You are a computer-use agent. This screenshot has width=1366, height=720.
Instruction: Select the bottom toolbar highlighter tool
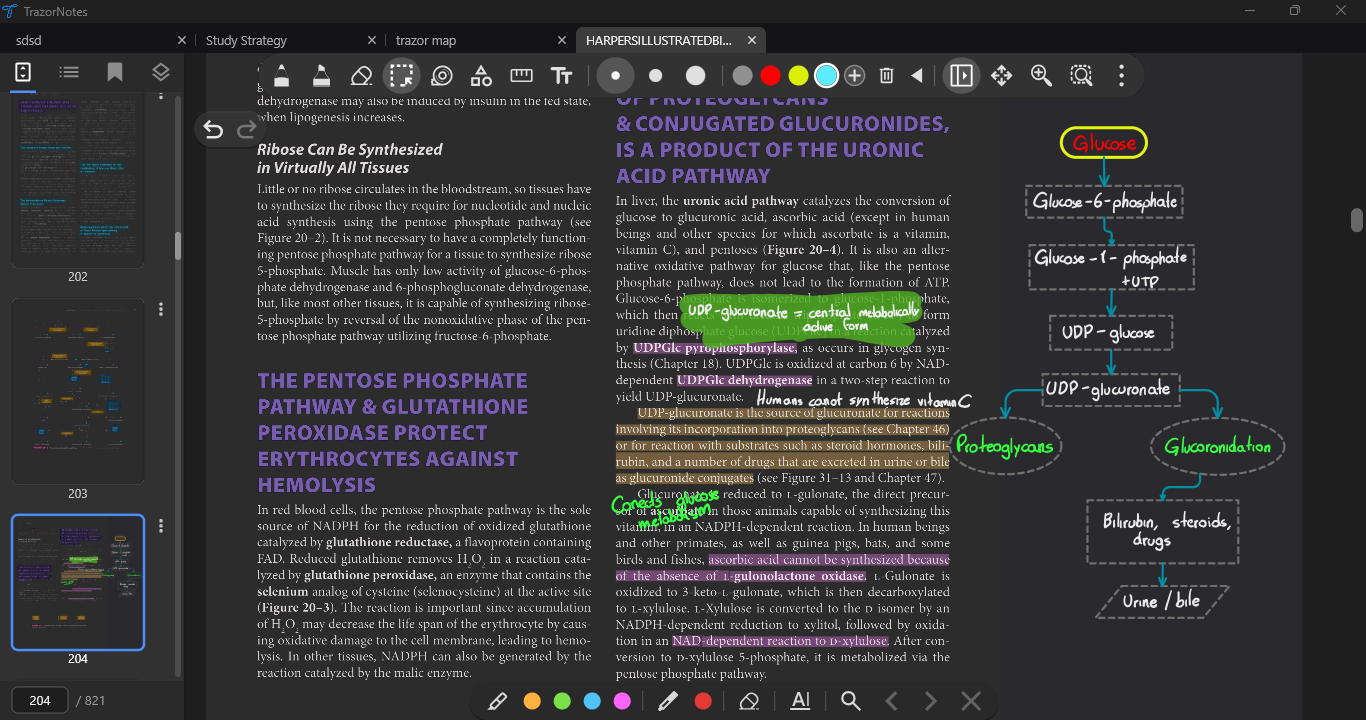click(x=497, y=701)
